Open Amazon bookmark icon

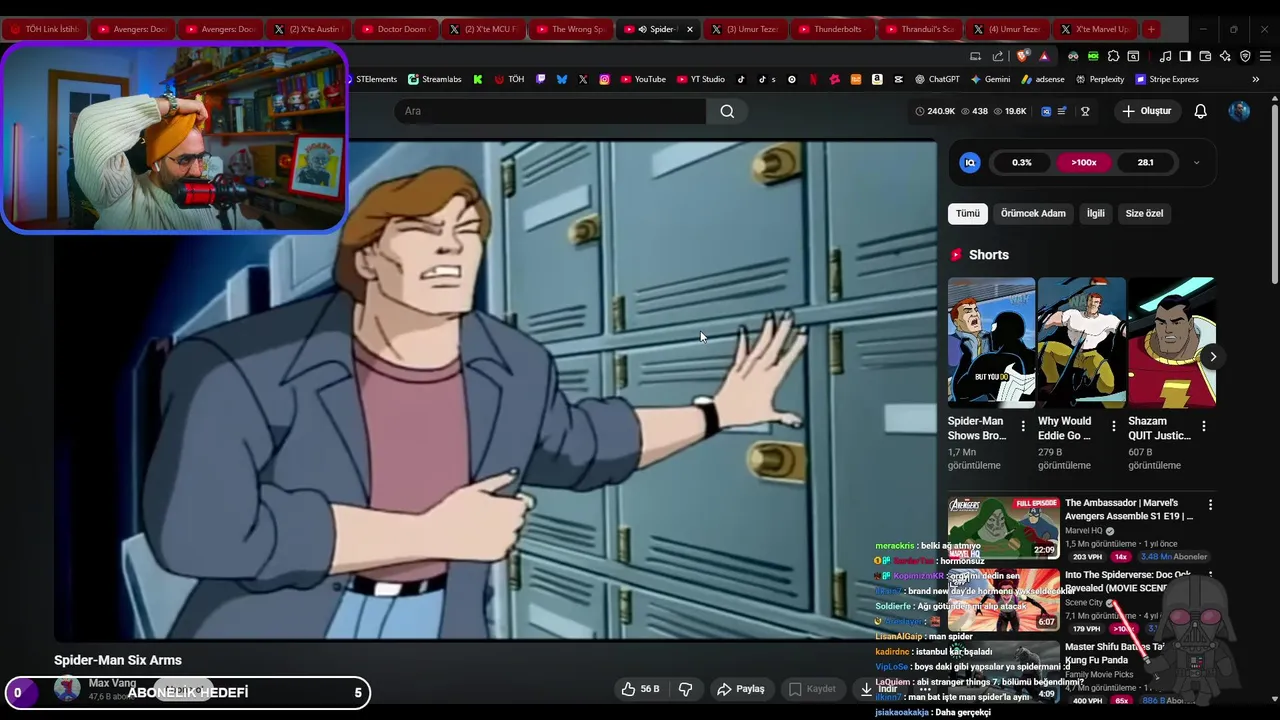[877, 79]
